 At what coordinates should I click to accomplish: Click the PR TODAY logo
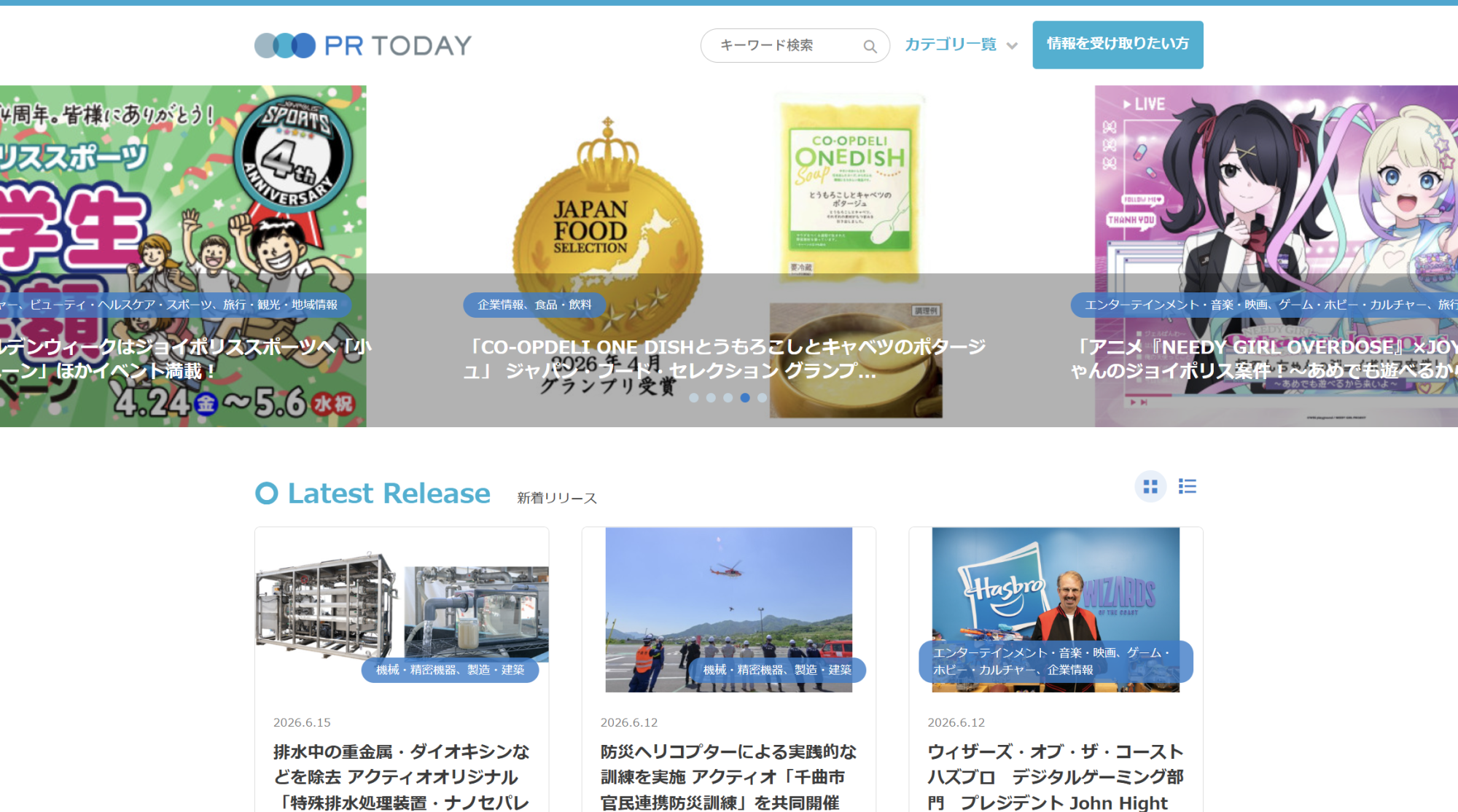point(363,45)
